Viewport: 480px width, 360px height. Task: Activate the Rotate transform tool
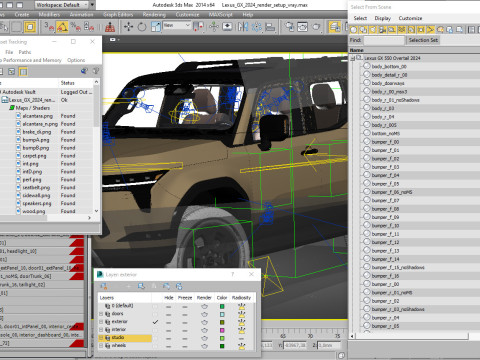click(x=142, y=27)
